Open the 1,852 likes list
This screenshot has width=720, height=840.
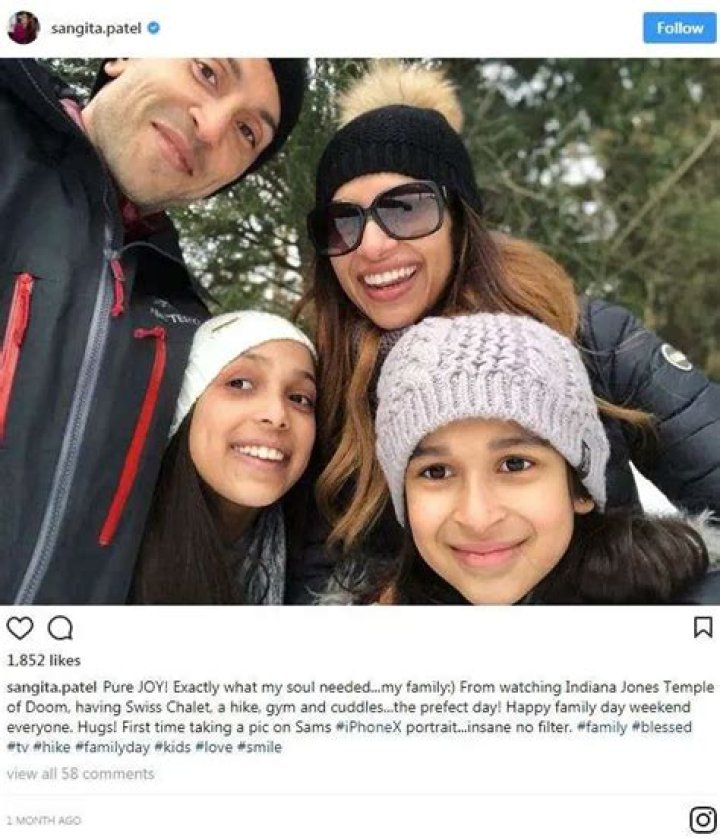43,661
